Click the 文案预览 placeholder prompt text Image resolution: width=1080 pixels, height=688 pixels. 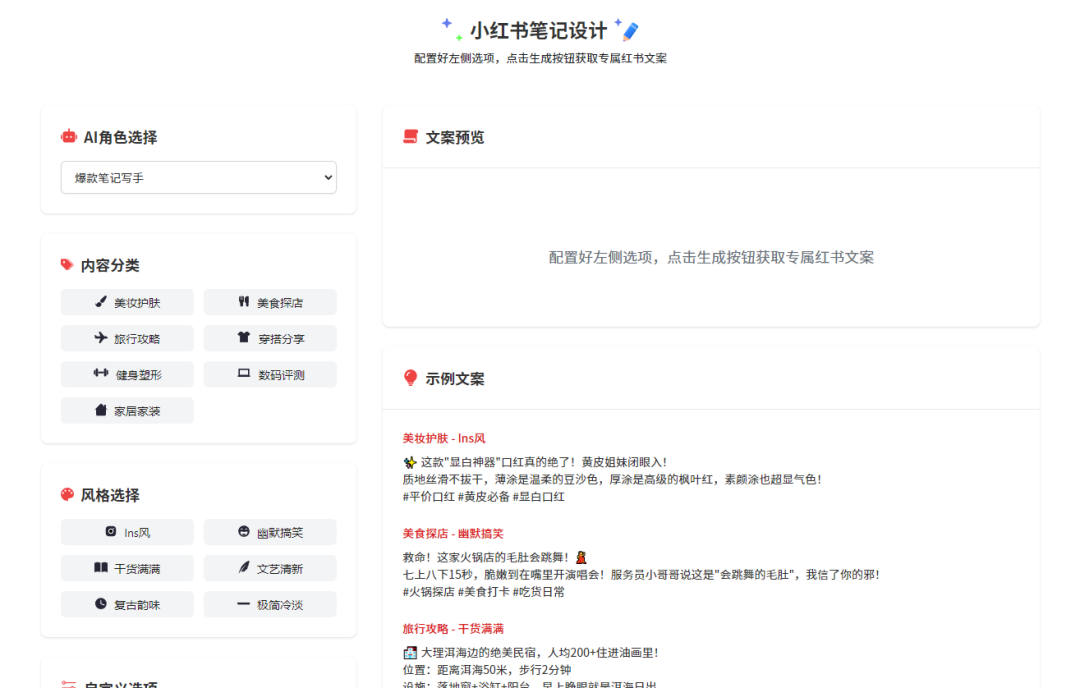(x=710, y=257)
